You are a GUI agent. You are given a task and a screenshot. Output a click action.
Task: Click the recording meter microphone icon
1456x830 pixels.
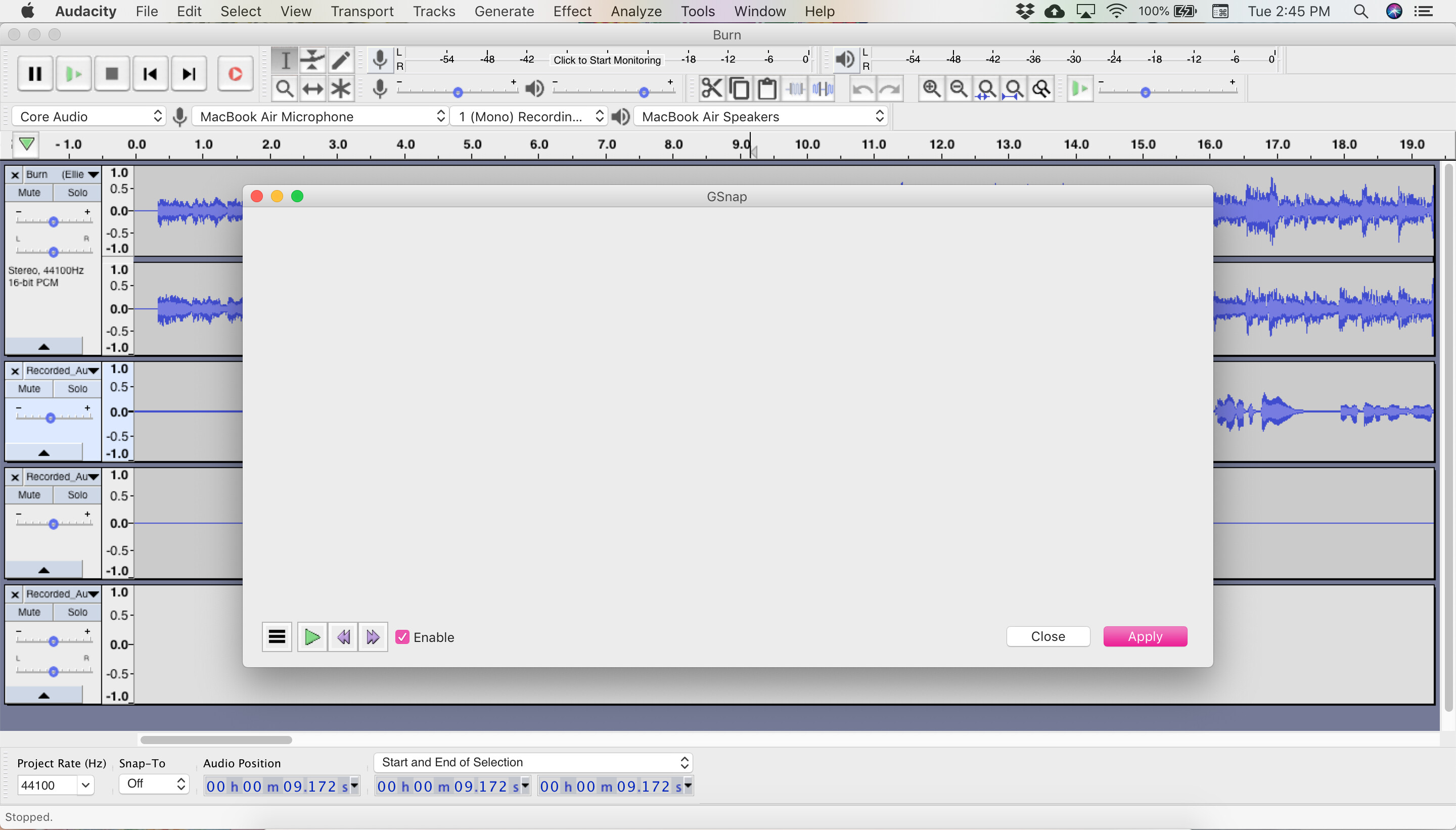pos(380,59)
